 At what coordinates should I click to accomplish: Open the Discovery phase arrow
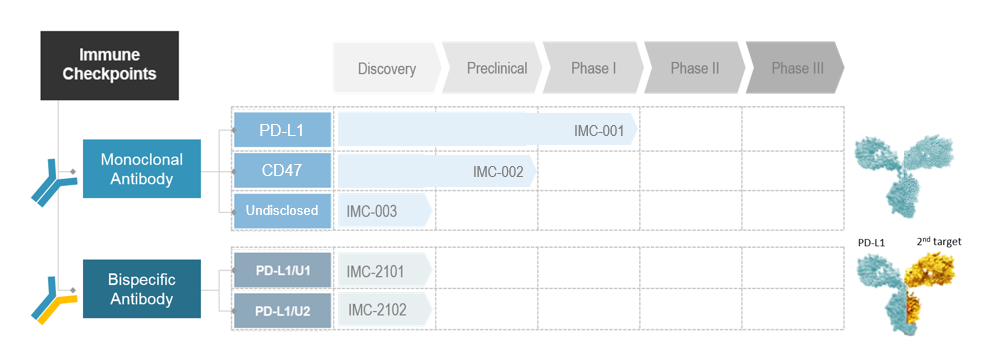387,68
